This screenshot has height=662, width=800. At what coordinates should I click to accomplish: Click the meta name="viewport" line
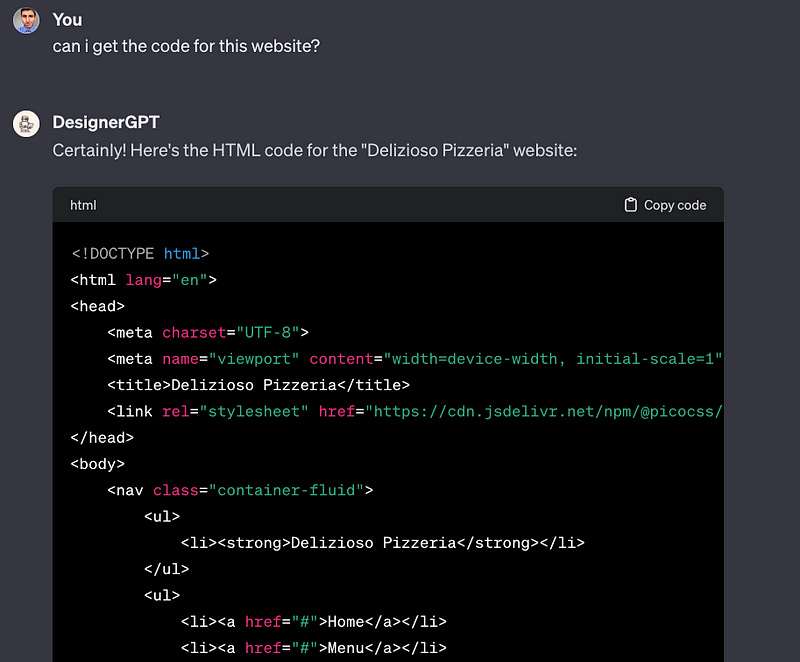pyautogui.click(x=415, y=359)
